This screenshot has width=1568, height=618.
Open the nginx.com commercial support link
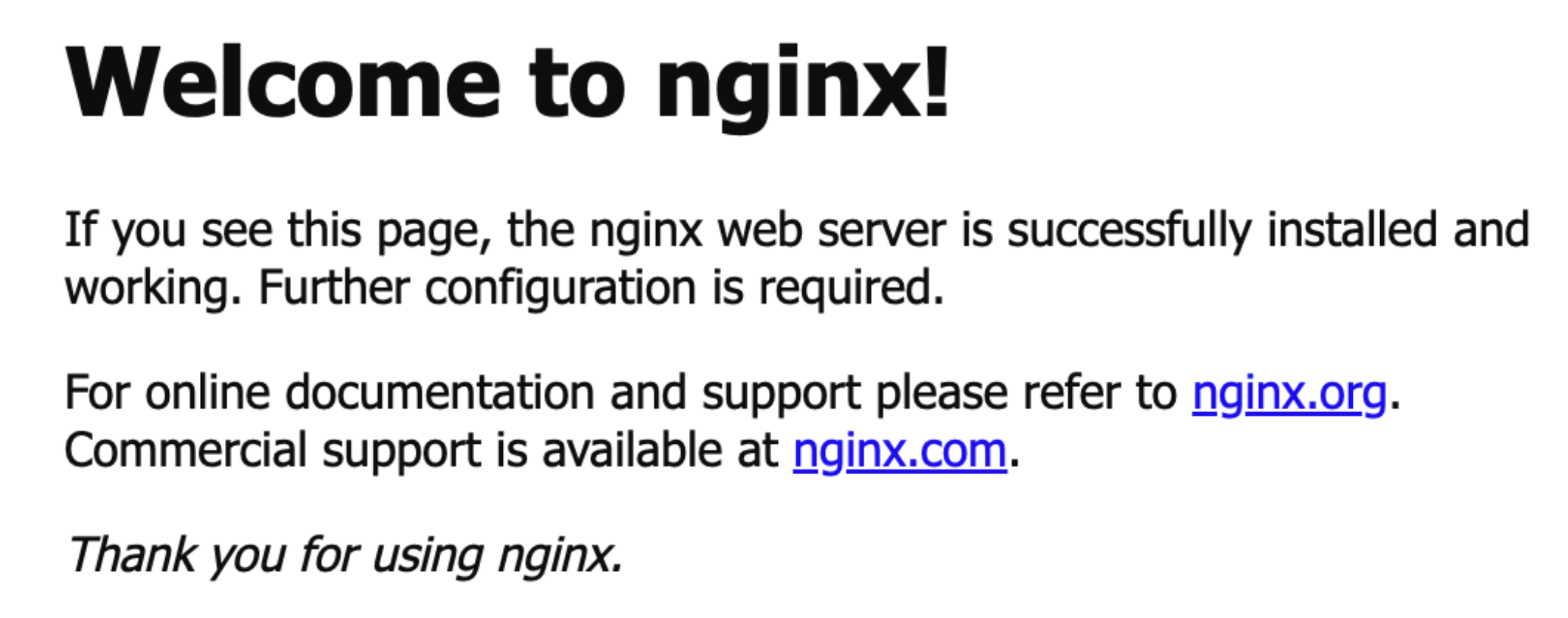point(900,451)
